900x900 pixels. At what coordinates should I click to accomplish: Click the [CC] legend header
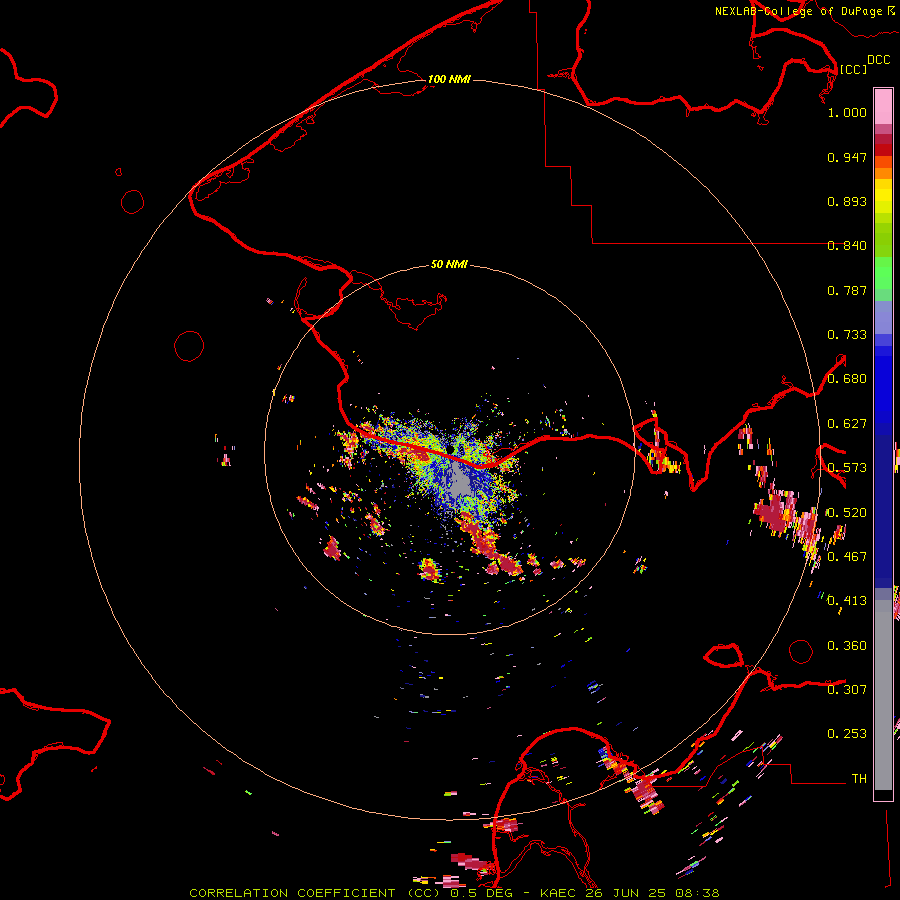coord(853,69)
